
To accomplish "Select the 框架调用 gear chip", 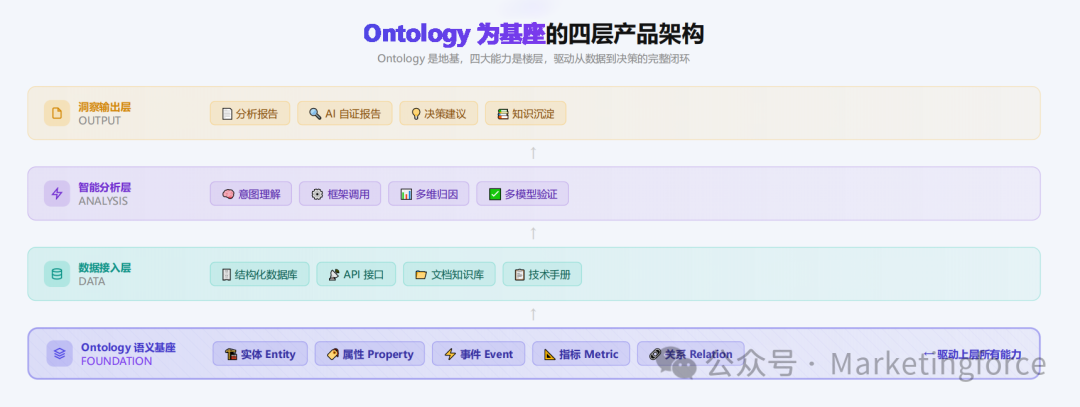I will [340, 194].
